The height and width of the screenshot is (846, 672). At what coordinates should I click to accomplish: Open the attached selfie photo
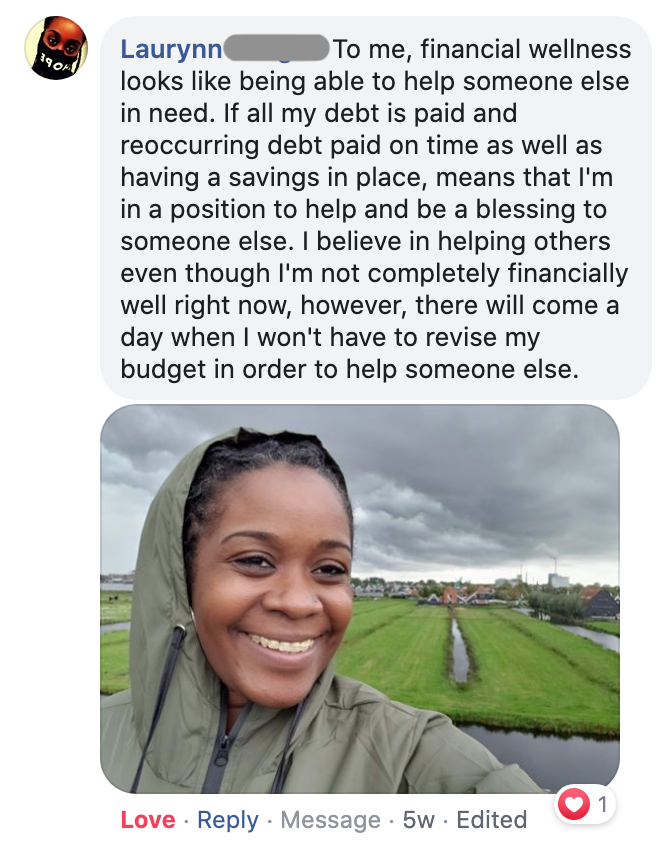pos(360,599)
